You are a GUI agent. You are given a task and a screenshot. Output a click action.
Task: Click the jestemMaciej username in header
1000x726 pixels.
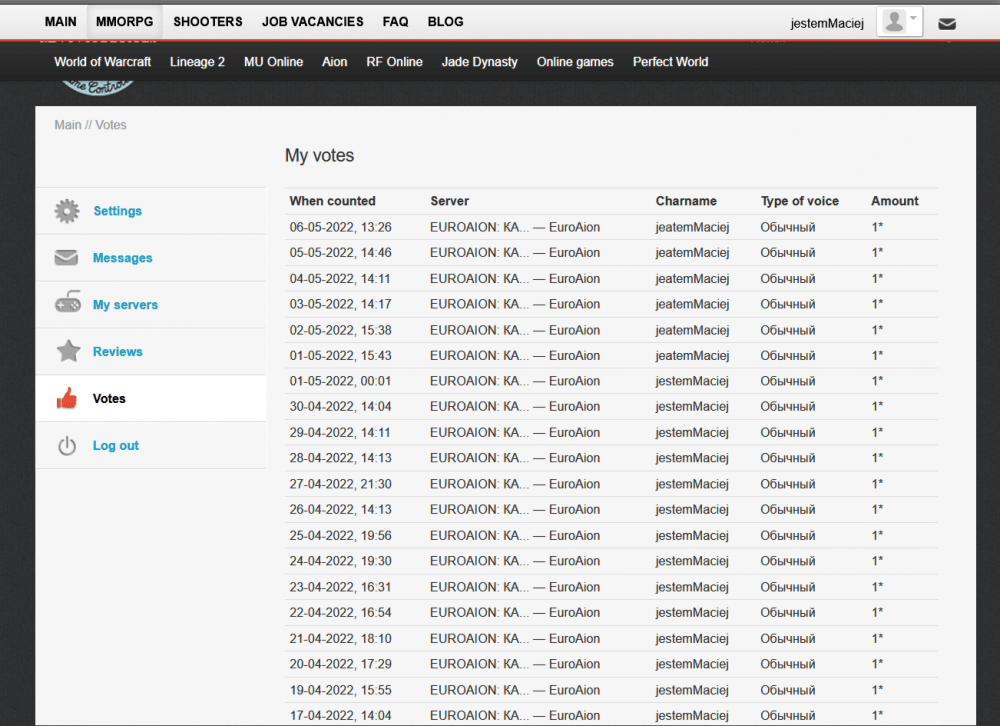click(x=827, y=23)
